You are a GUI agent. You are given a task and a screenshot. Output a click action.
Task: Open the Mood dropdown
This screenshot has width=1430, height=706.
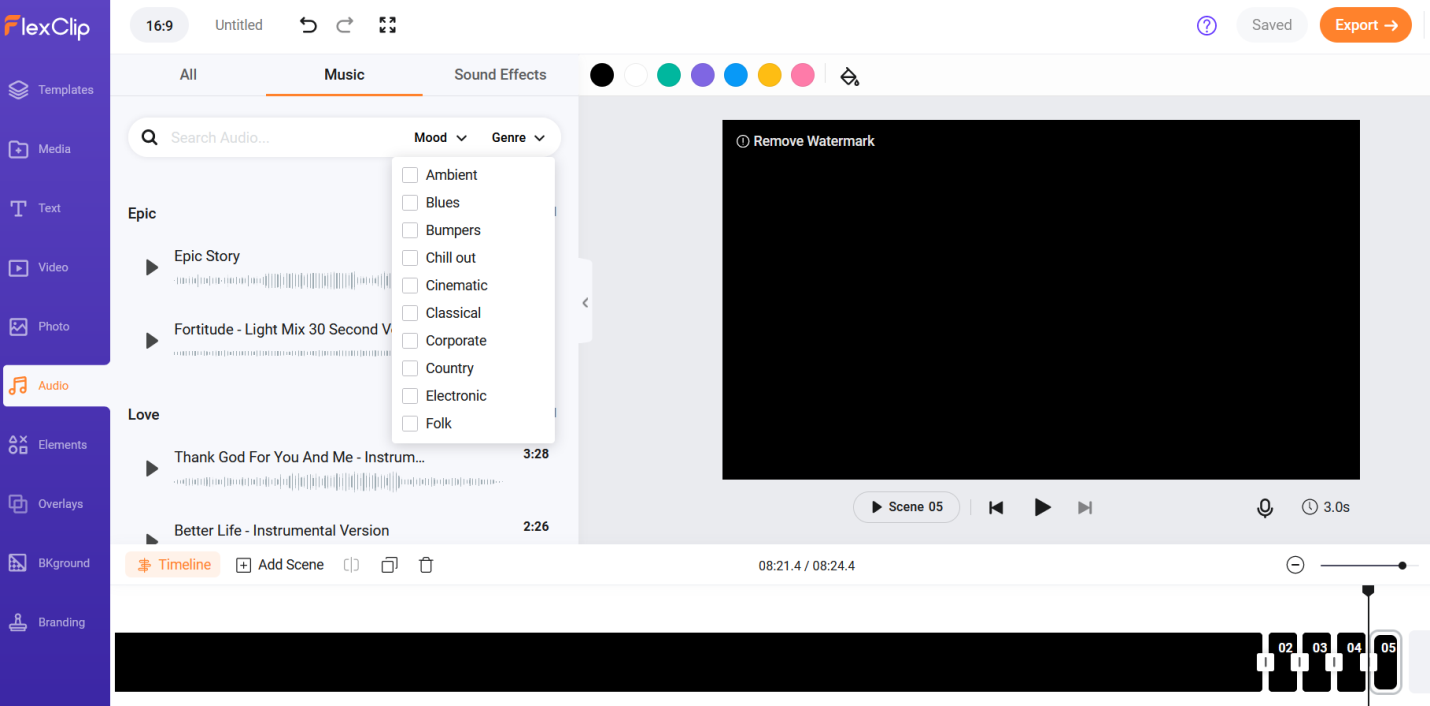[x=440, y=138]
